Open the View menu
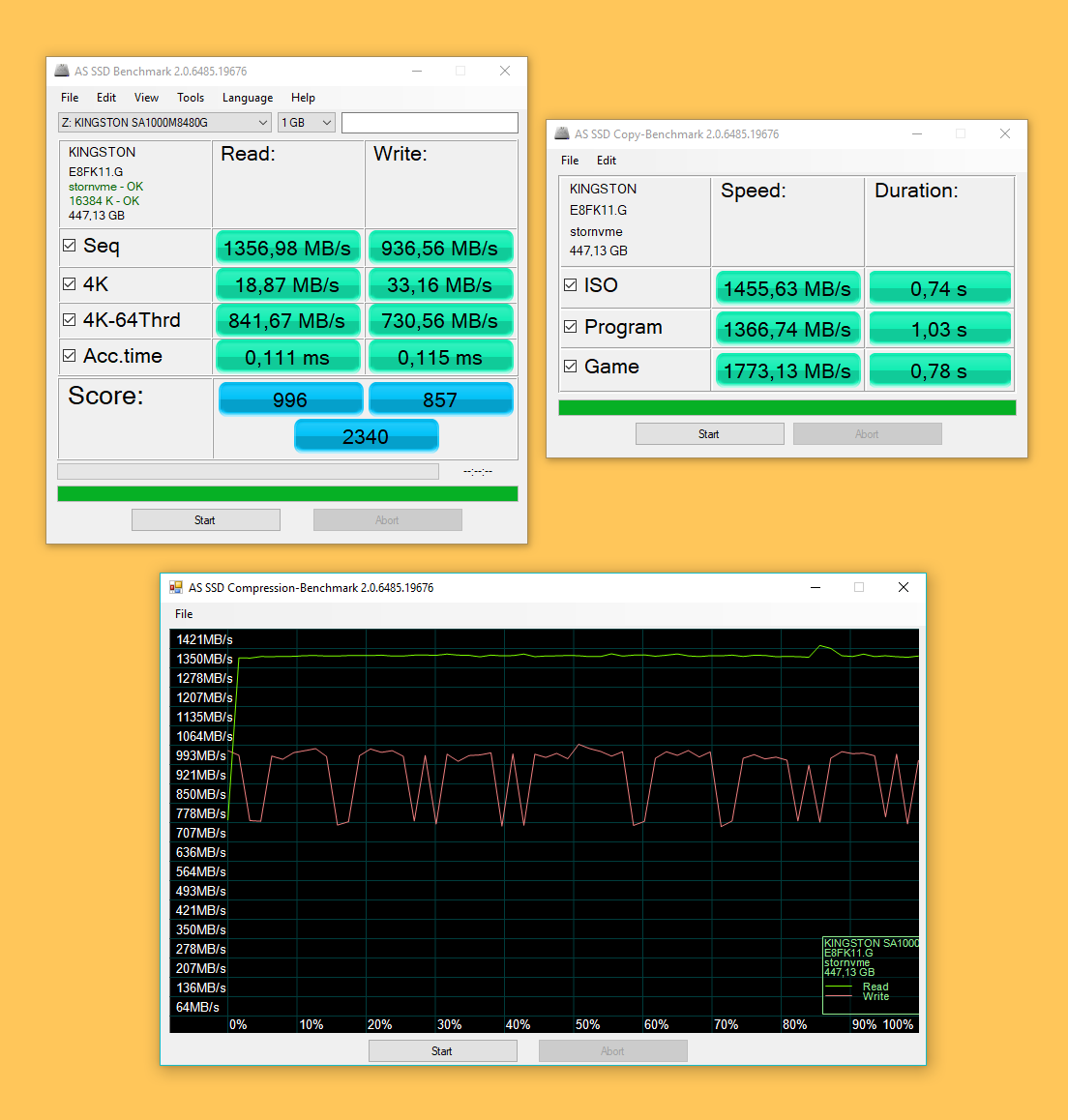The width and height of the screenshot is (1068, 1120). (146, 98)
